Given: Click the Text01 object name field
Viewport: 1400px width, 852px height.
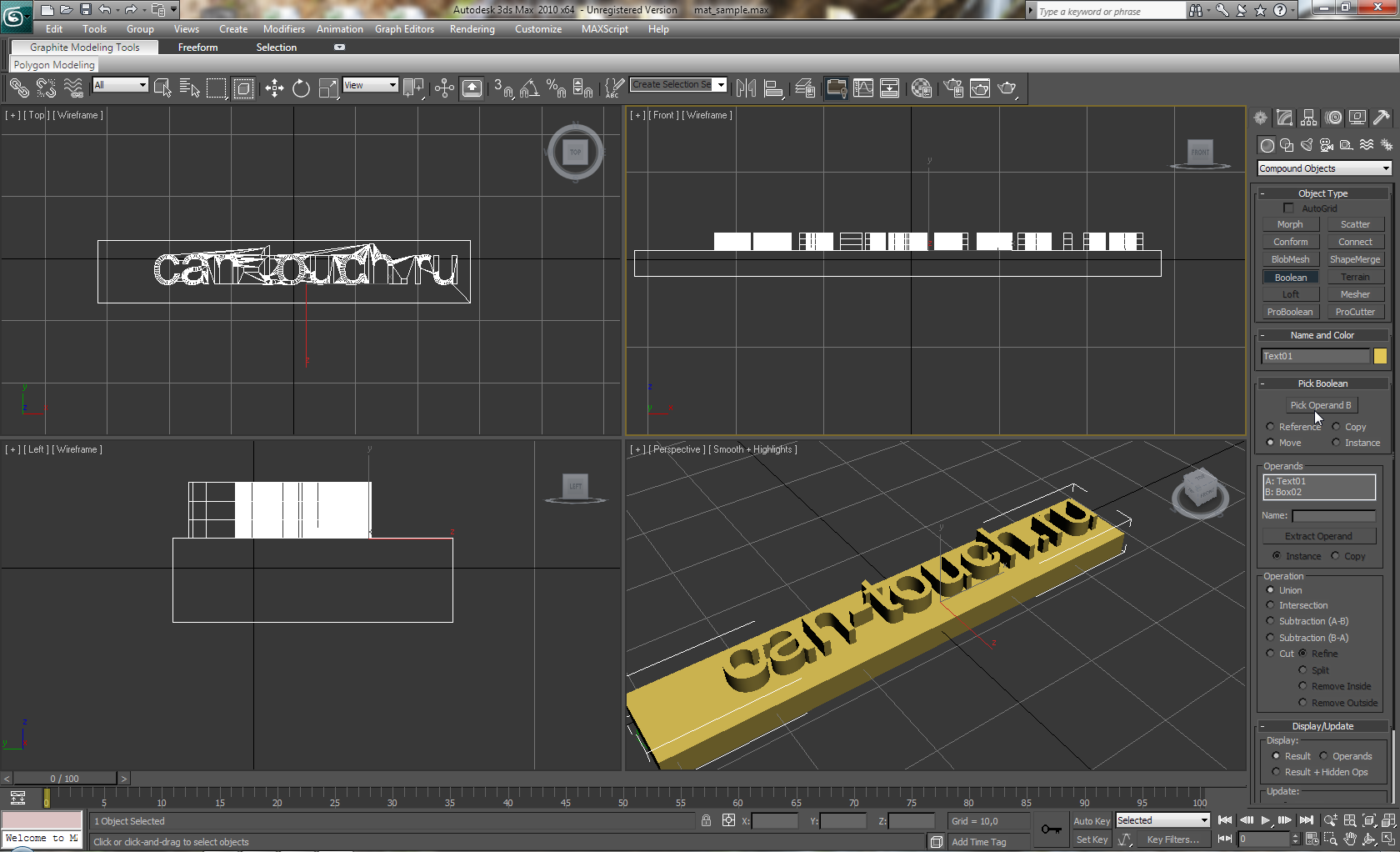Looking at the screenshot, I should click(x=1315, y=356).
